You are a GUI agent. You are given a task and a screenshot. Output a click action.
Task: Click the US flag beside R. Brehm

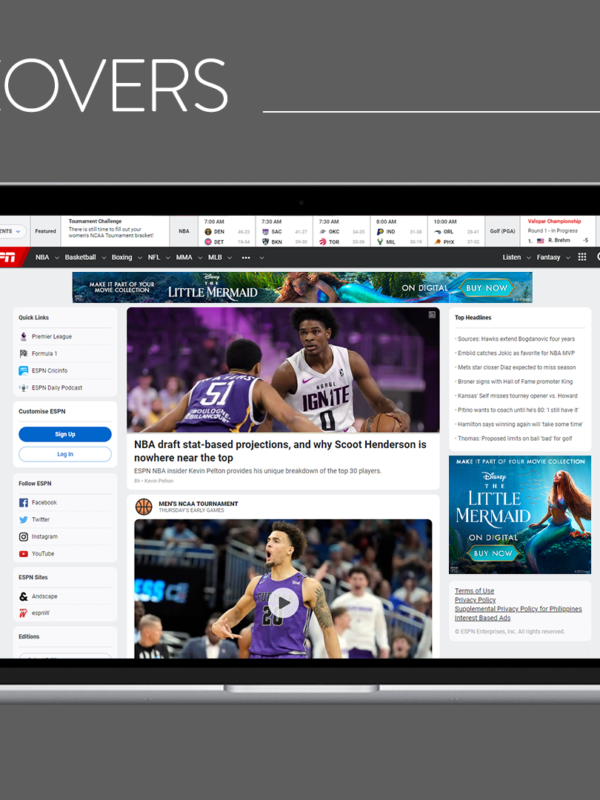coord(540,241)
